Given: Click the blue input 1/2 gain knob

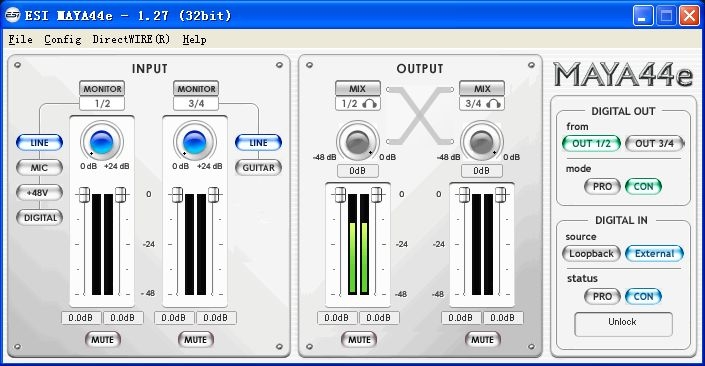Looking at the screenshot, I should 102,142.
